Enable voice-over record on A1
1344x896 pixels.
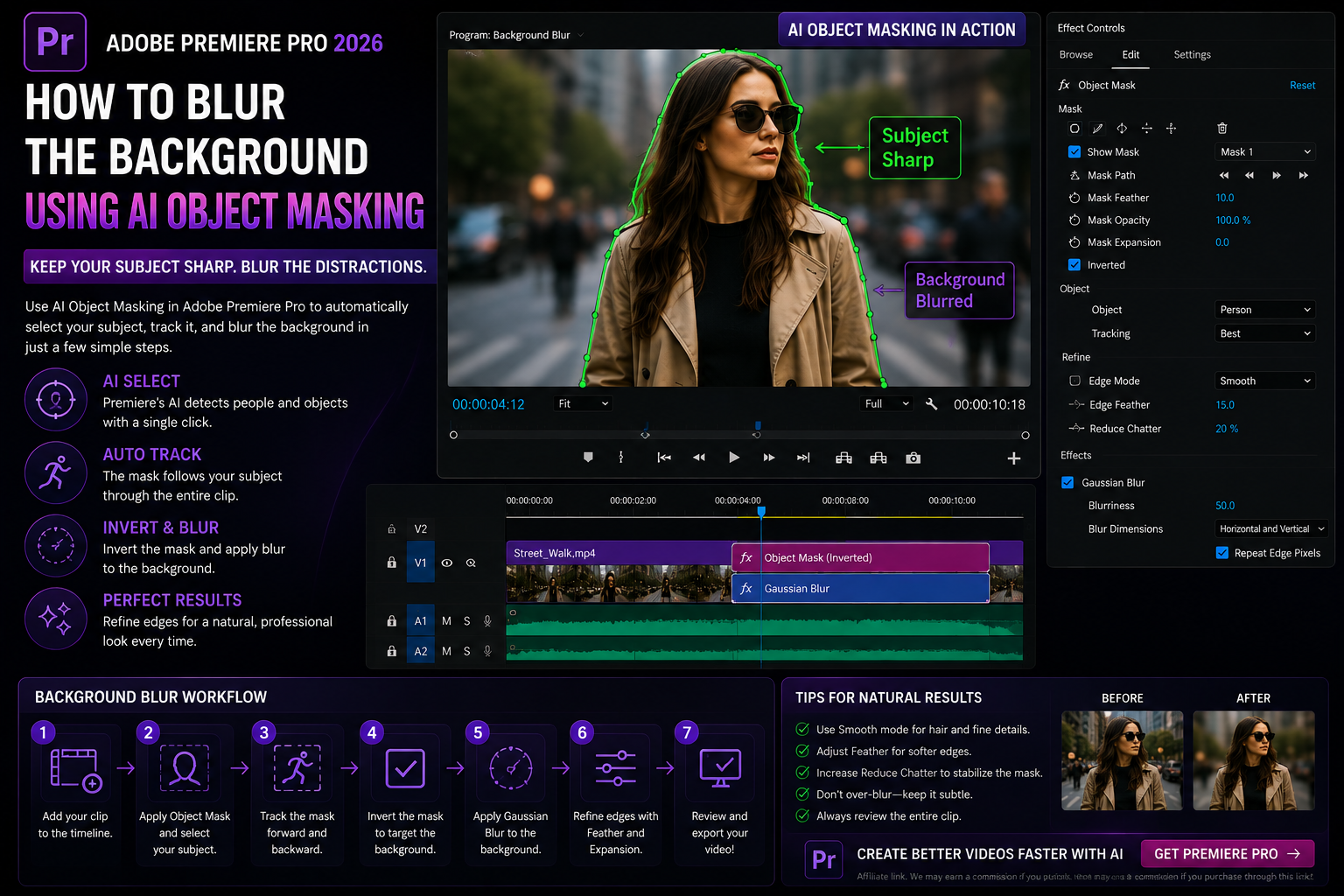(x=487, y=620)
